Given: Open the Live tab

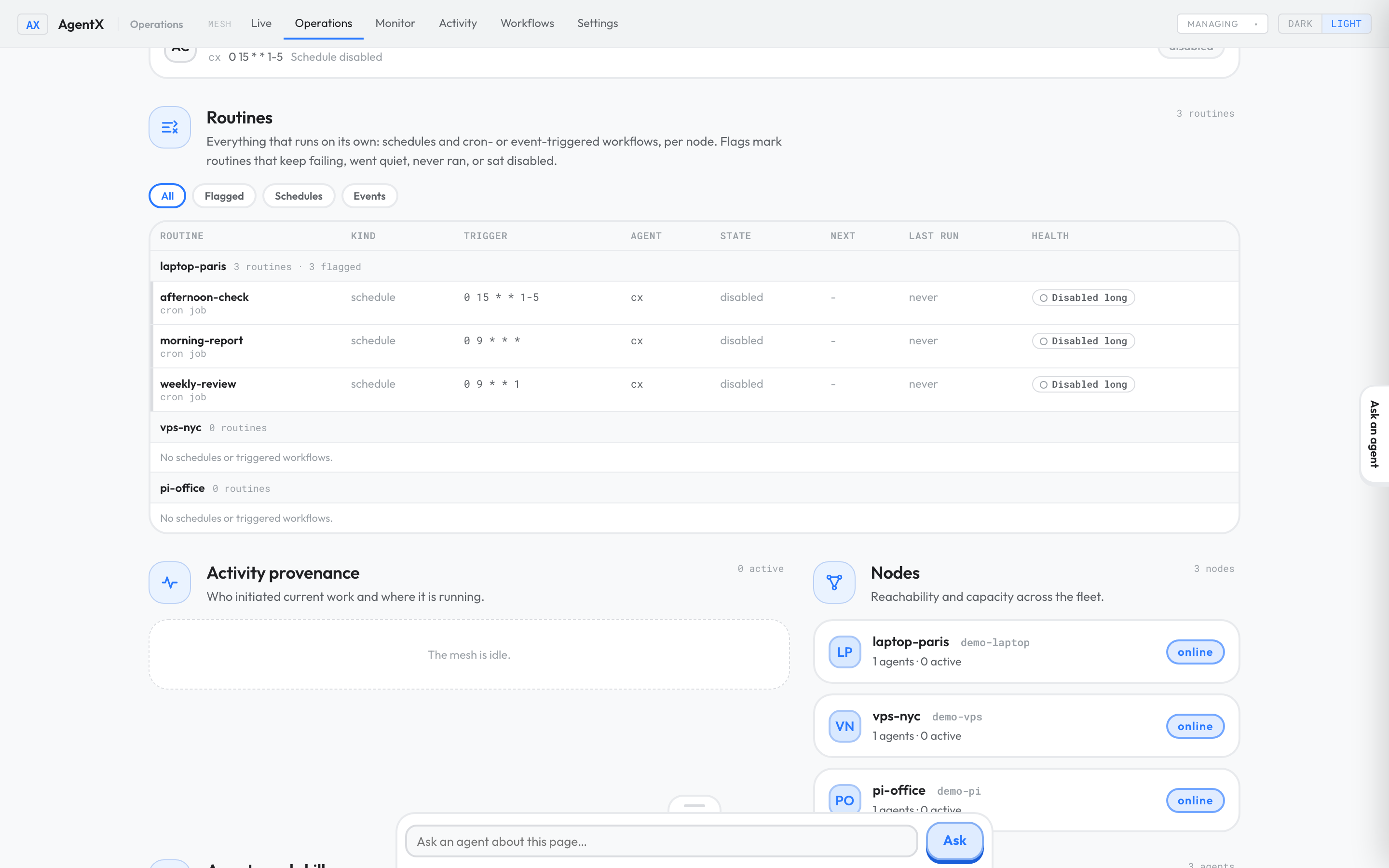Looking at the screenshot, I should 260,24.
